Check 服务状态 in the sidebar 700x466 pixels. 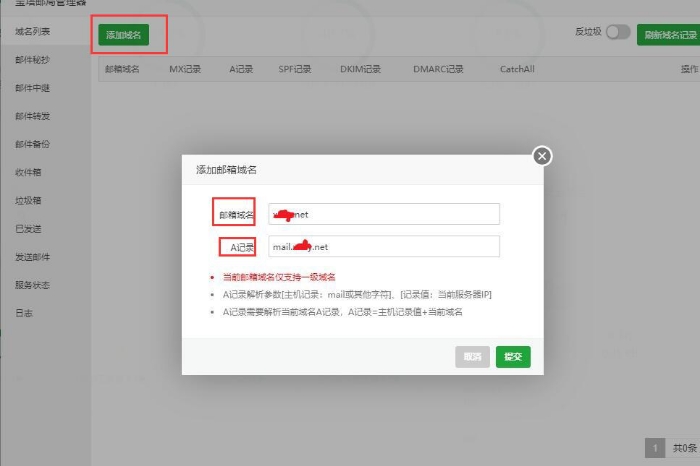tap(33, 285)
